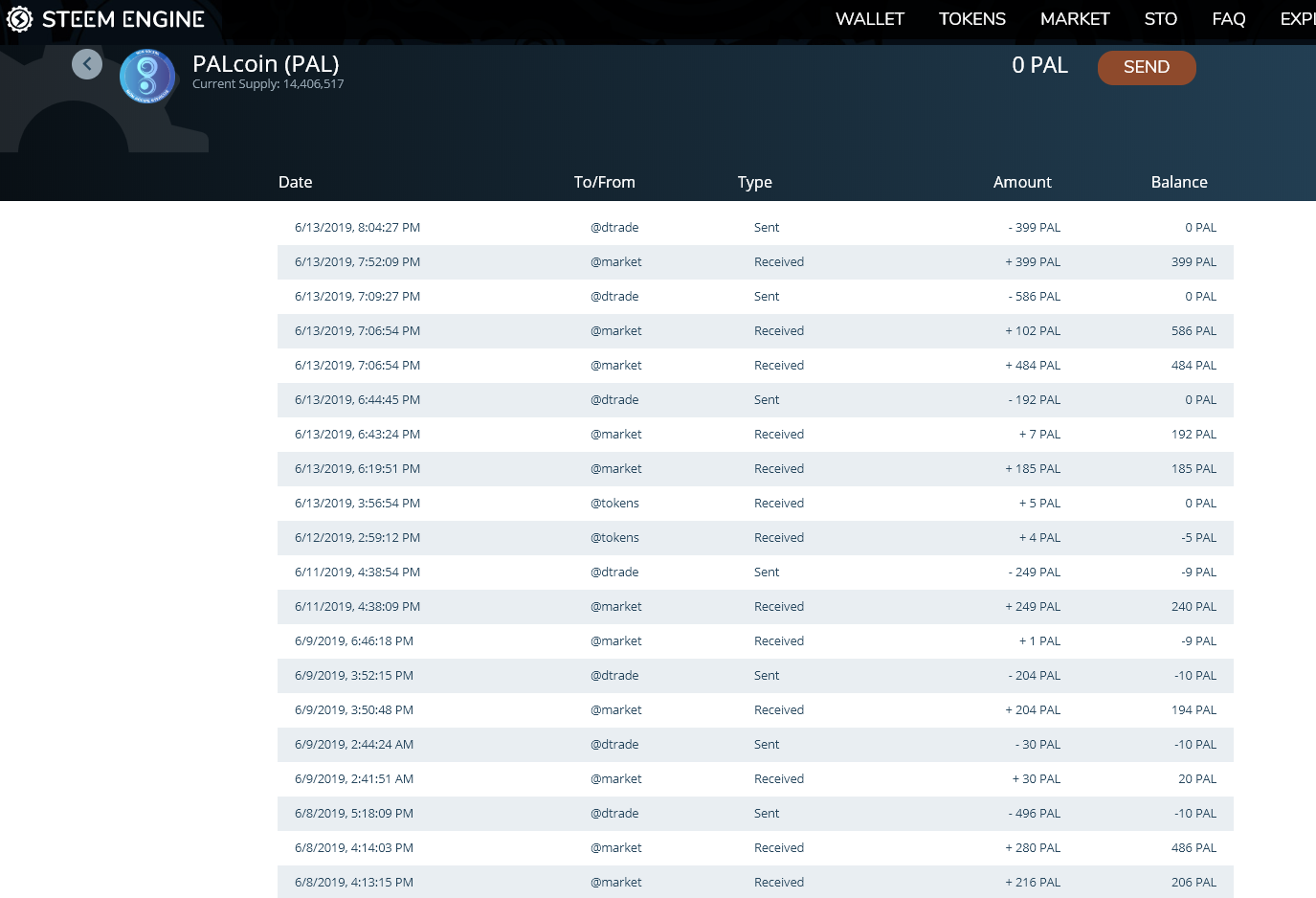The height and width of the screenshot is (898, 1316).
Task: Click the 486 PAL balance cell
Action: pos(1193,848)
